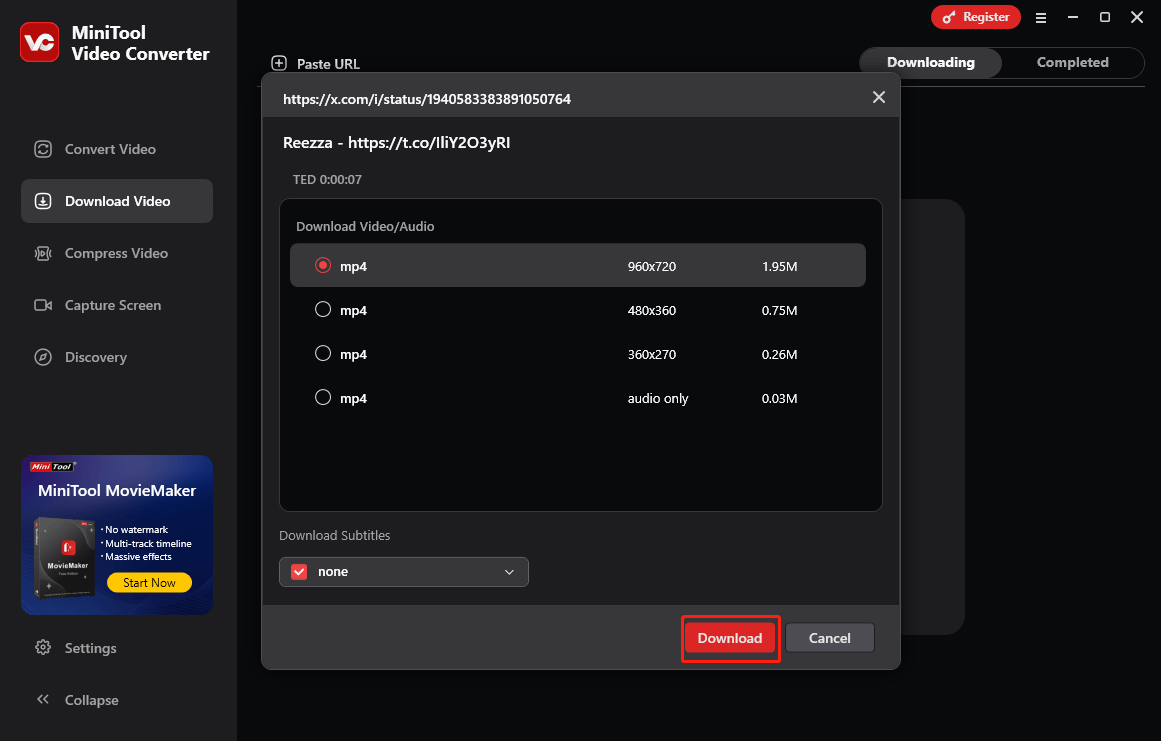This screenshot has height=741, width=1161.
Task: Click the Capture Screen camera icon
Action: point(43,305)
